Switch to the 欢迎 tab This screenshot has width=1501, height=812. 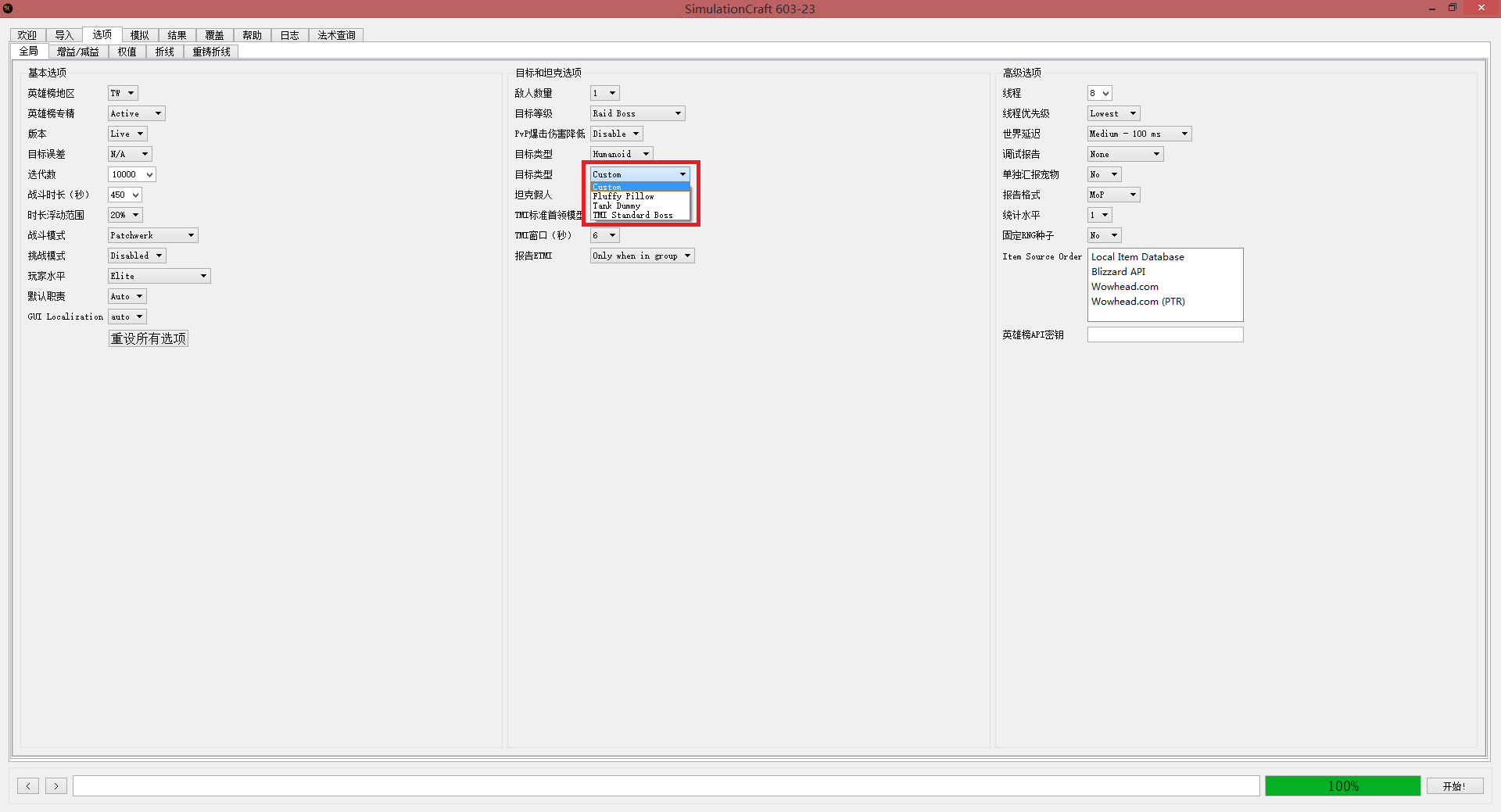27,35
